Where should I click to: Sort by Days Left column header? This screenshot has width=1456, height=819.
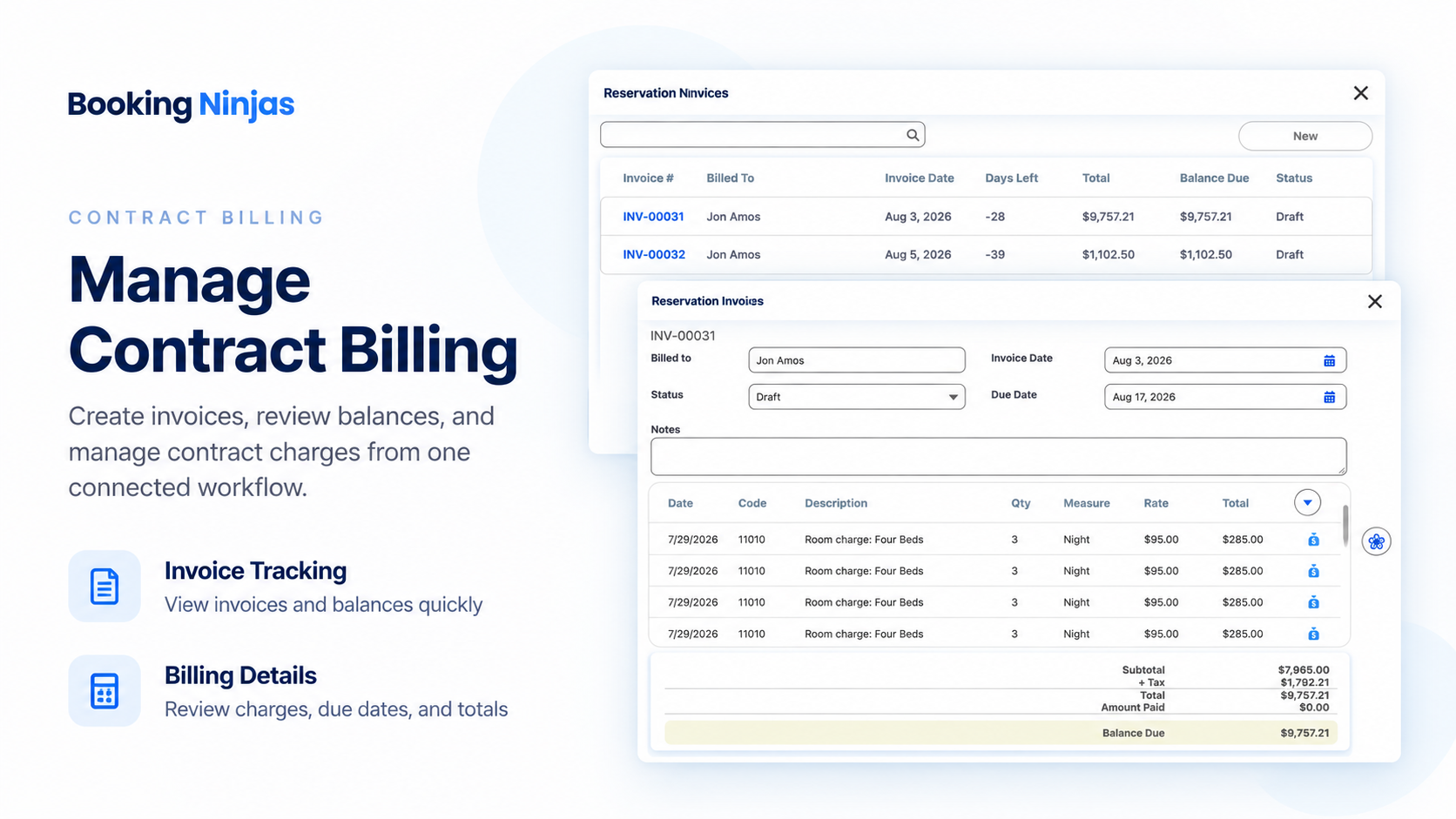(x=1011, y=178)
